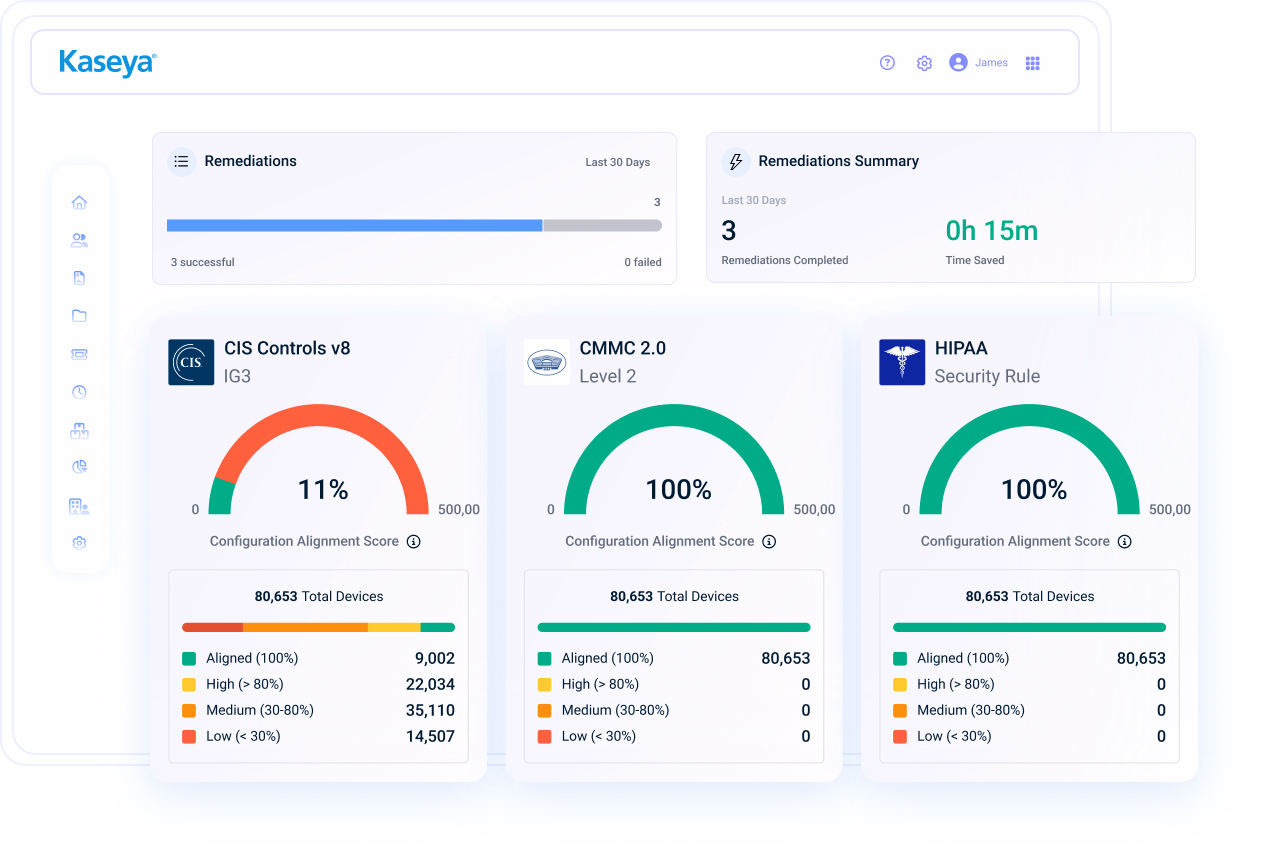Viewport: 1268px width, 864px height.
Task: Click the CIS Controls logo
Action: click(x=191, y=363)
